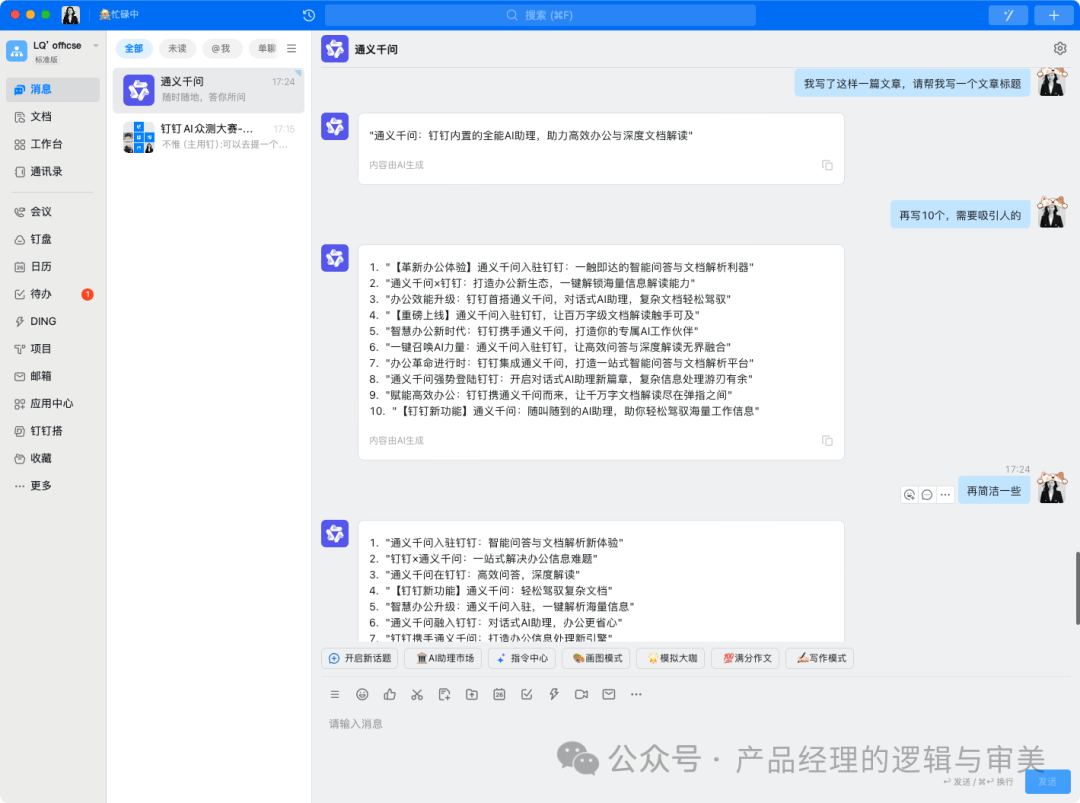Open the conversation filter list menu
1080x803 pixels.
pos(292,49)
